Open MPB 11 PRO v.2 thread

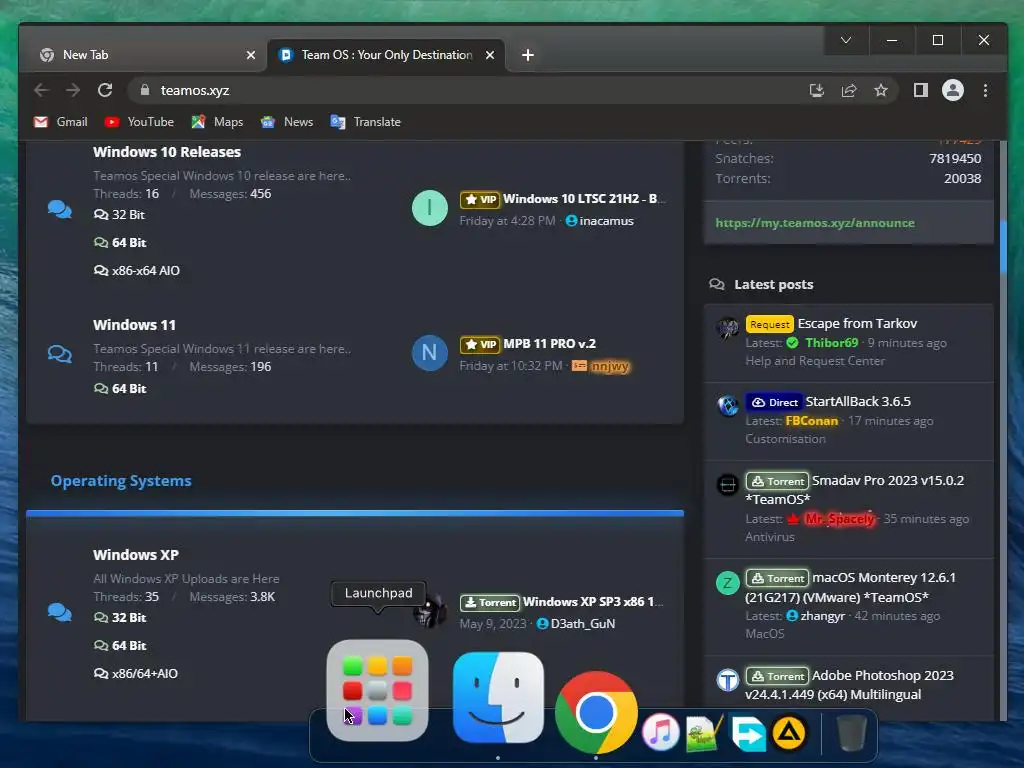coord(549,344)
